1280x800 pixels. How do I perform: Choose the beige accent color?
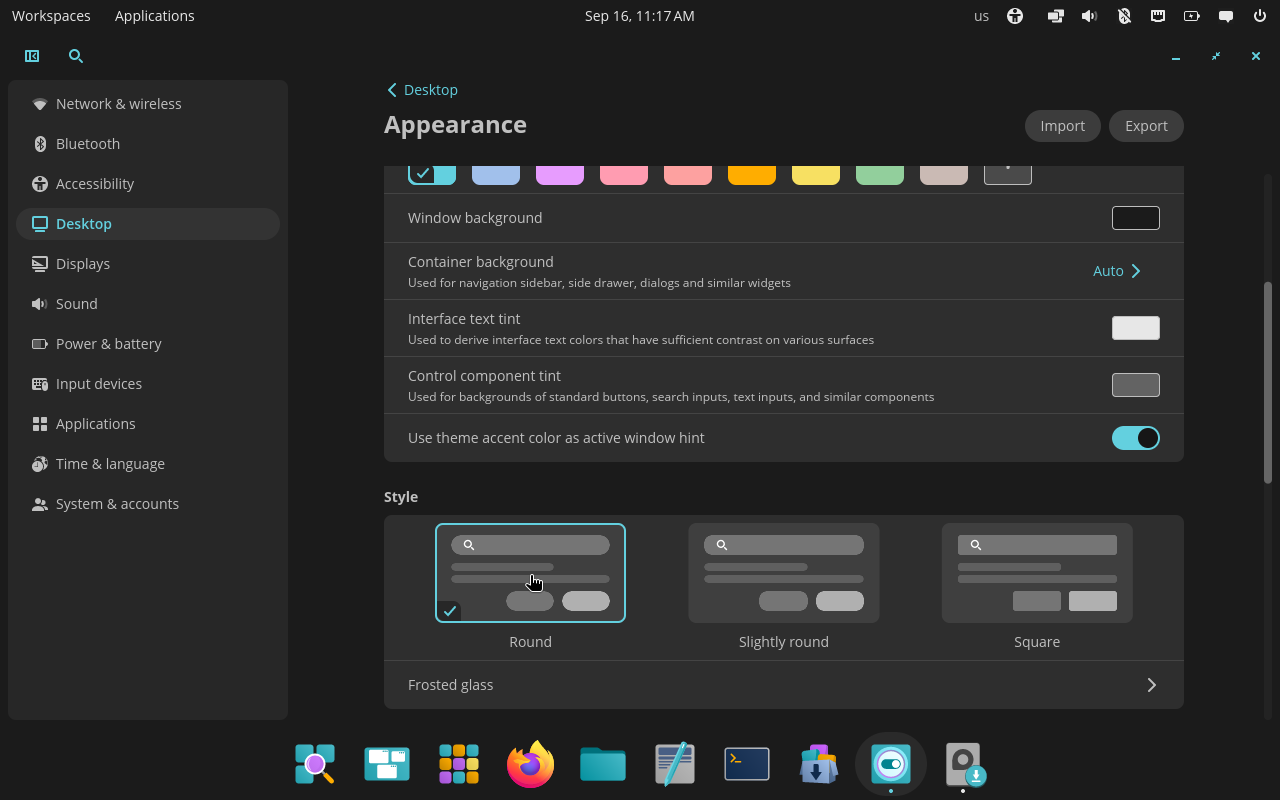(944, 175)
